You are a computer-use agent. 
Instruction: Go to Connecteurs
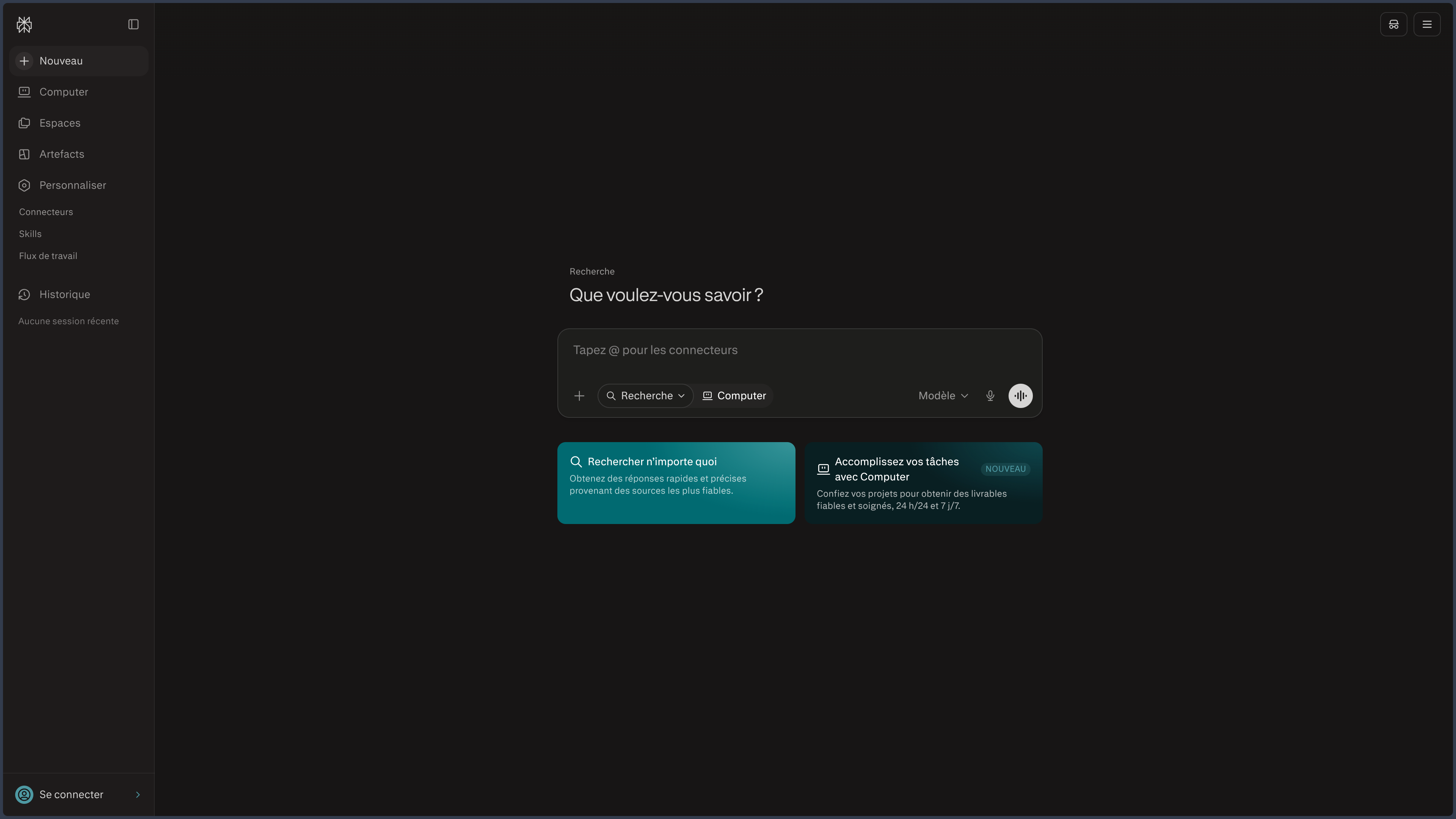[x=46, y=212]
